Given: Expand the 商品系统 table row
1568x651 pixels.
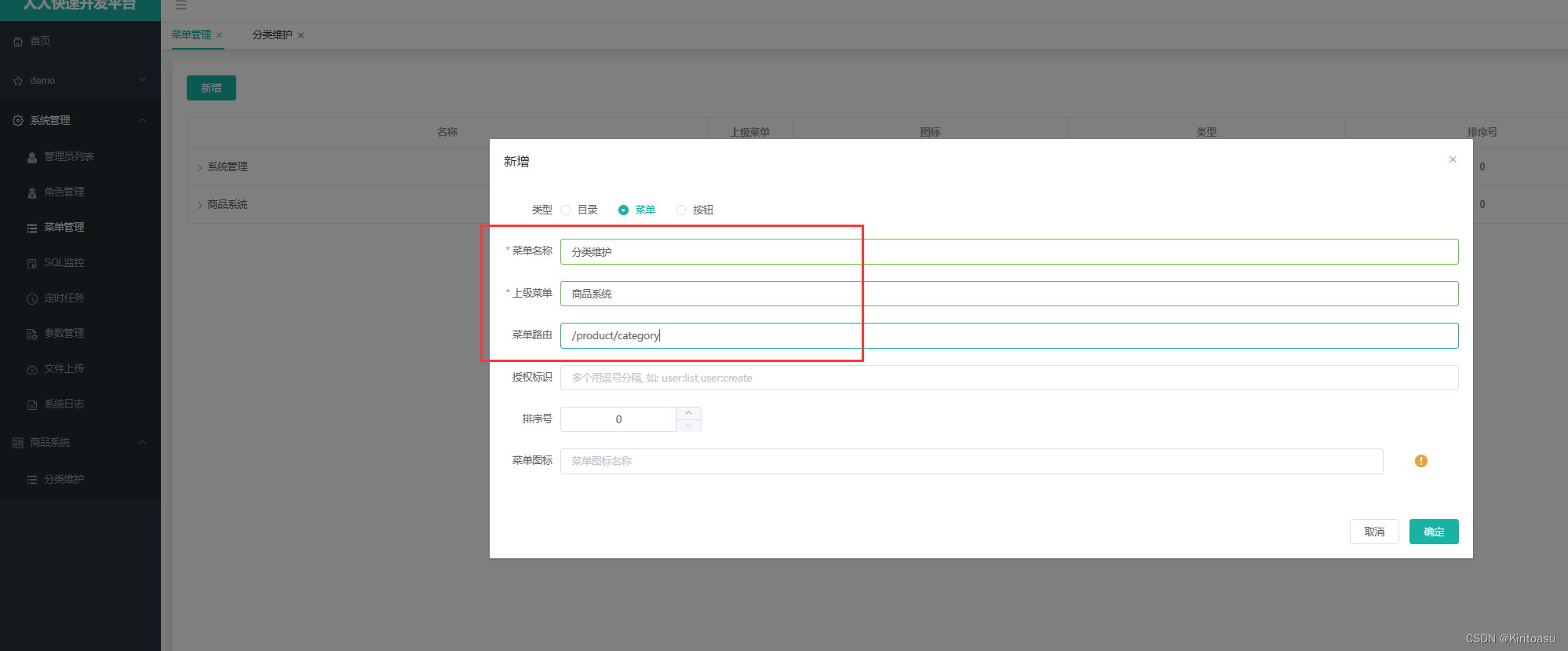Looking at the screenshot, I should coord(200,205).
